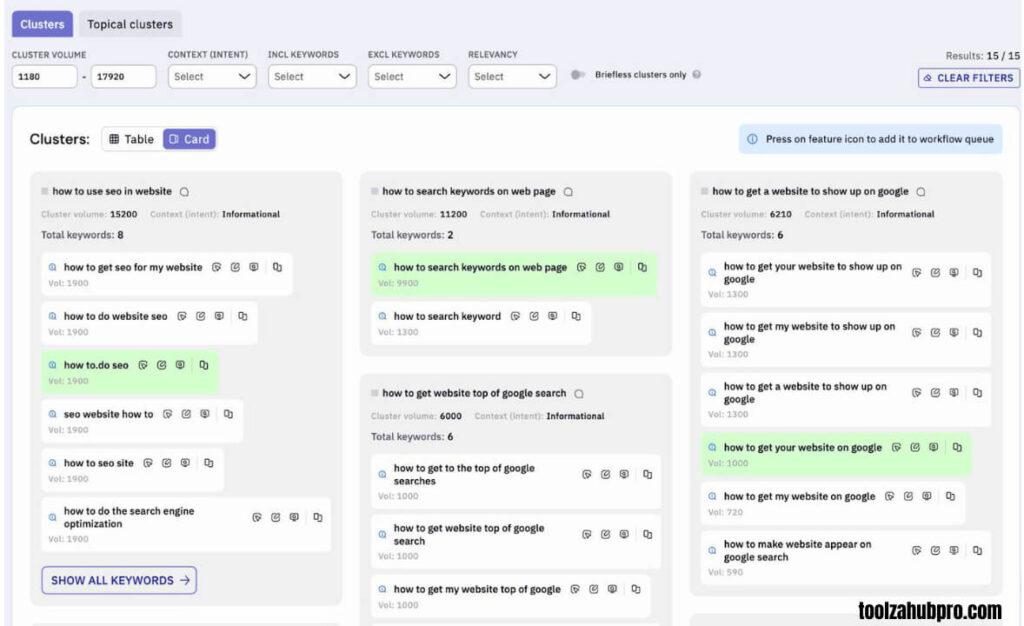Click minimum cluster volume field showing 1180
1024x626 pixels.
44,76
